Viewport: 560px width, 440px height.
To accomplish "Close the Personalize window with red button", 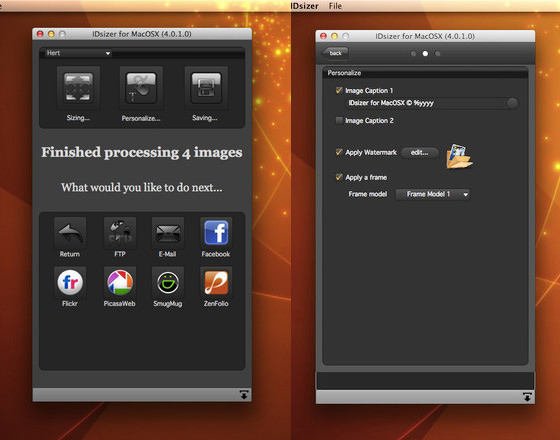I will click(x=323, y=36).
